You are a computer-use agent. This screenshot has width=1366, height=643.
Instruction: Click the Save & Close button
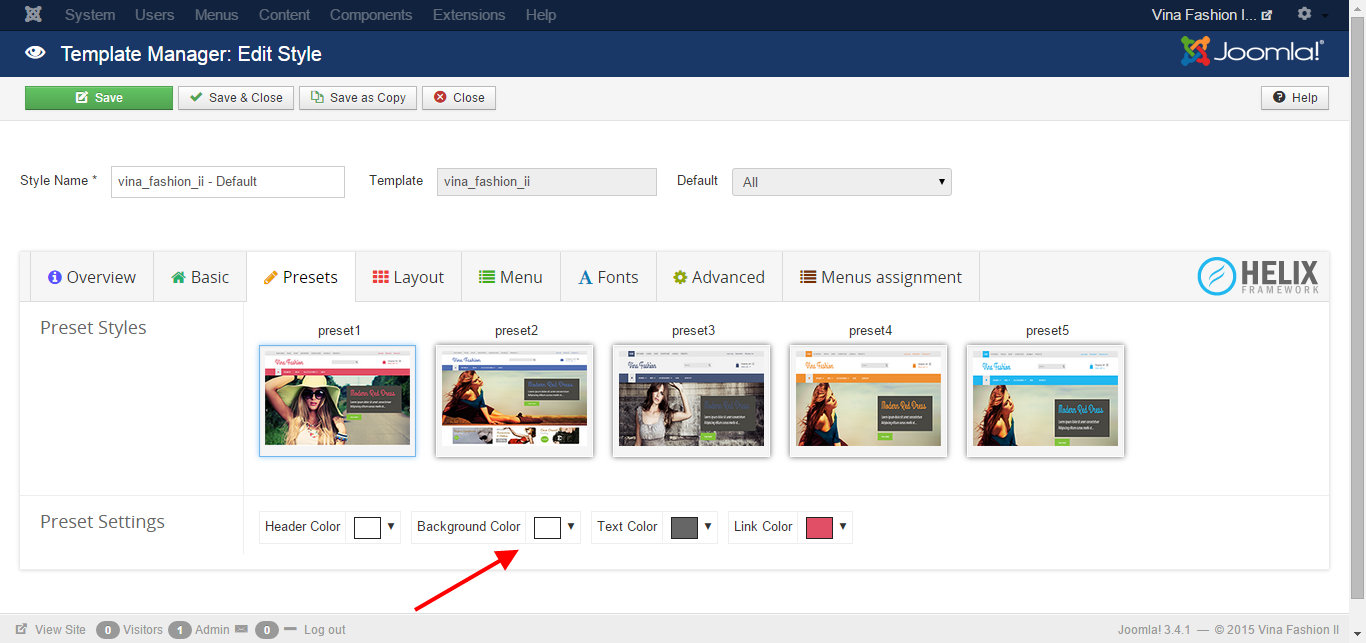(236, 98)
